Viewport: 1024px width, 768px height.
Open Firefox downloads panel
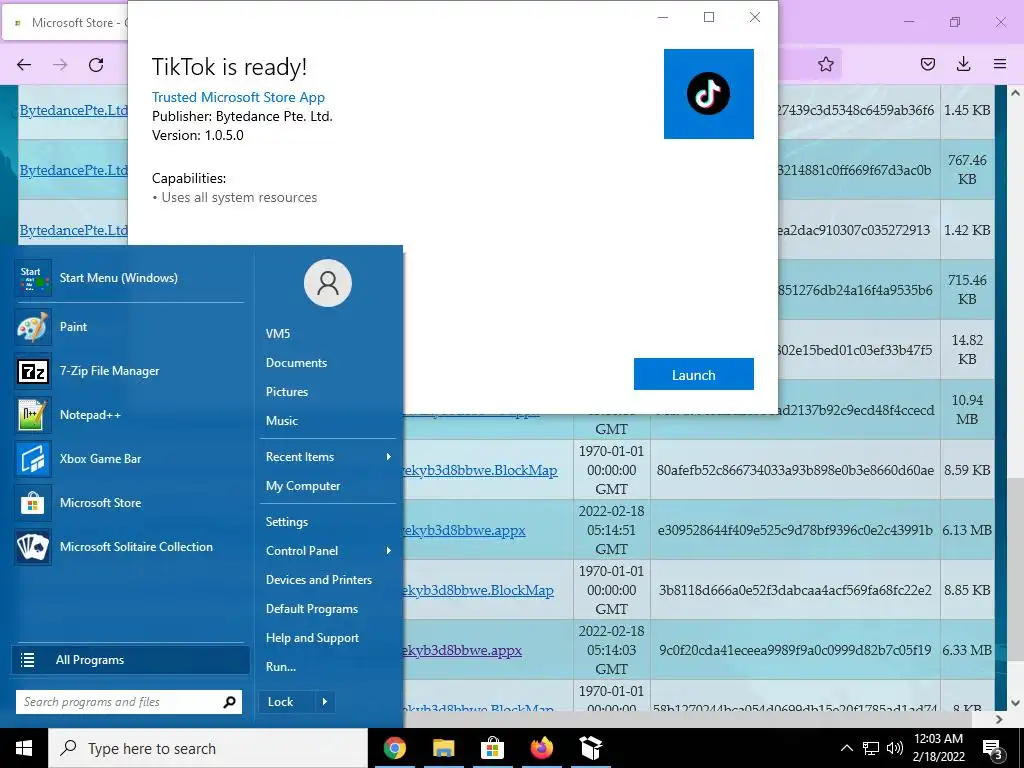pos(963,63)
